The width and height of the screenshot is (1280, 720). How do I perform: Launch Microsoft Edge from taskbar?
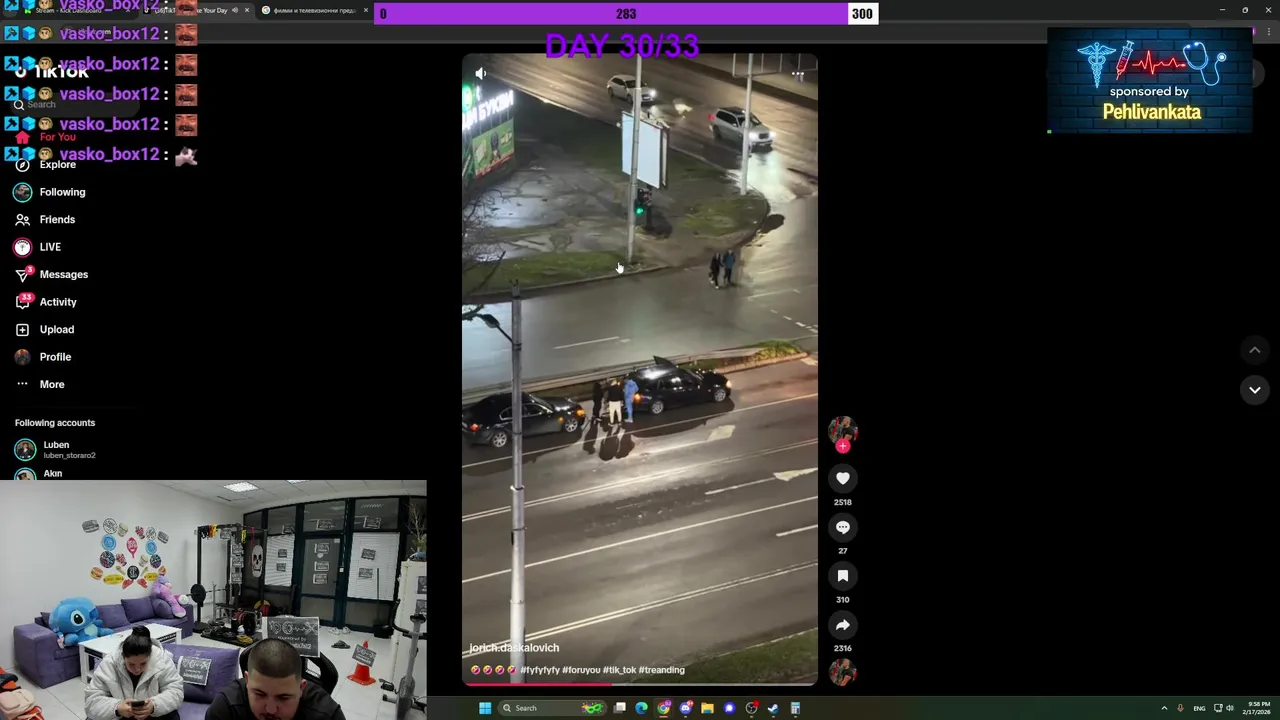(x=642, y=708)
